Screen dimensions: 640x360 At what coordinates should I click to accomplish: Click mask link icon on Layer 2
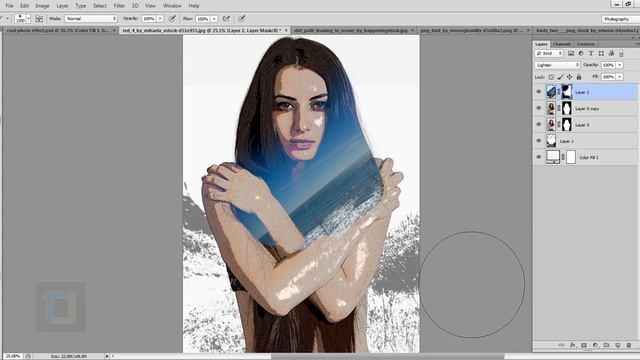[x=559, y=92]
